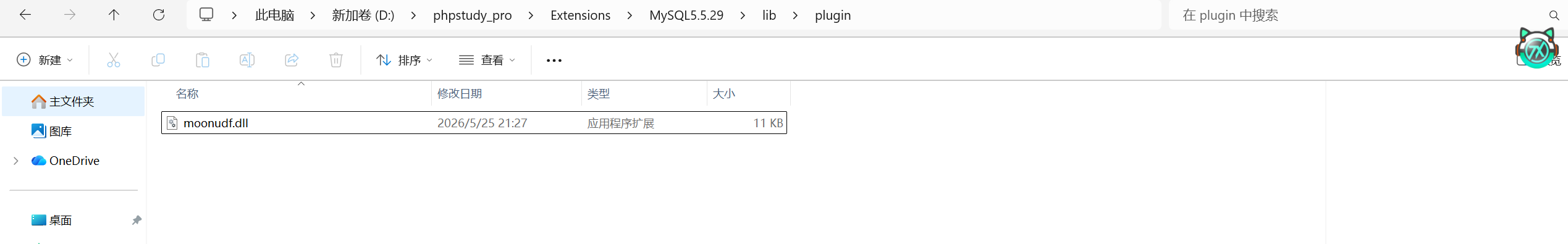This screenshot has height=244, width=1568.
Task: Click the Copy icon in toolbar
Action: point(158,60)
